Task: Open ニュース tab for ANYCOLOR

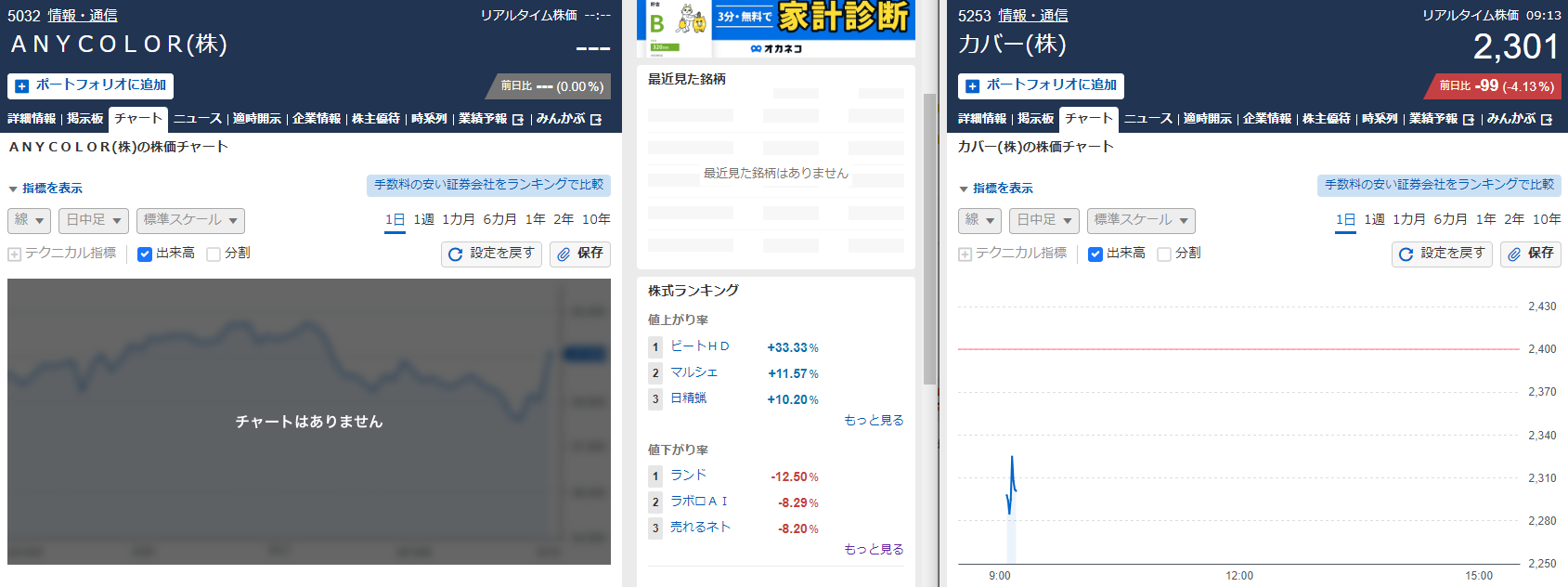Action: (198, 119)
